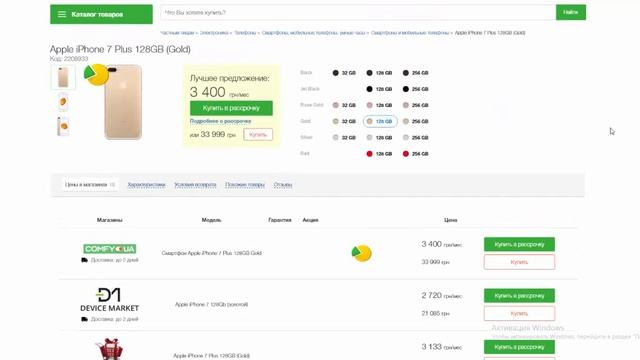Image resolution: width=640 pixels, height=360 pixels.
Task: Click 'Смартфон Apple iPhone 7 Plus 128GB Gold' model
Action: pos(211,253)
